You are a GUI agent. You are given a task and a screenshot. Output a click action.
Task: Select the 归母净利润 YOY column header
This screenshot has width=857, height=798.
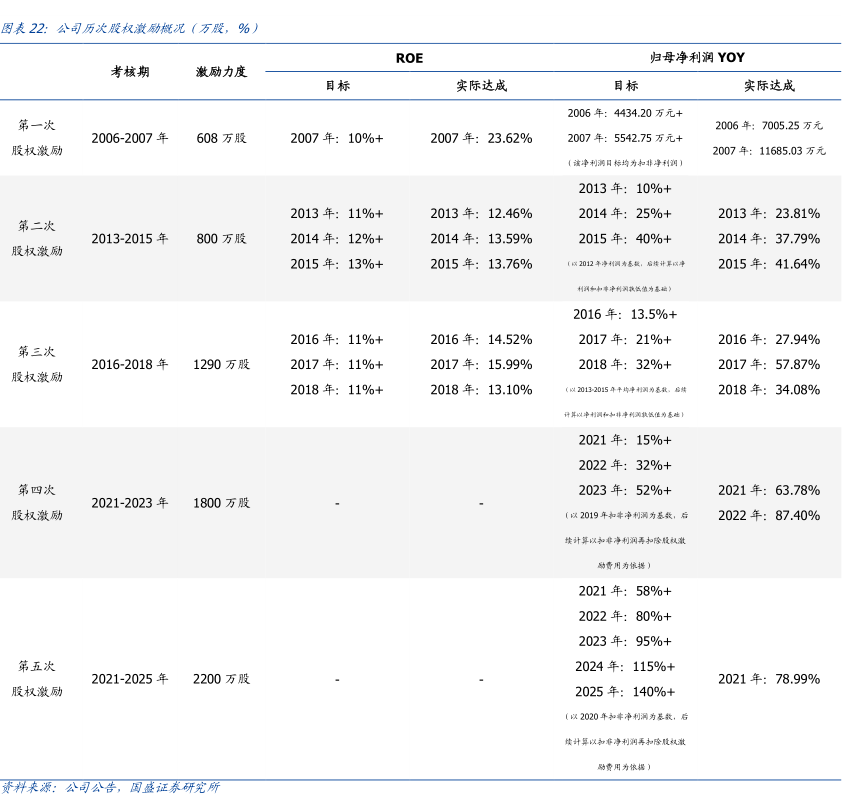[697, 58]
